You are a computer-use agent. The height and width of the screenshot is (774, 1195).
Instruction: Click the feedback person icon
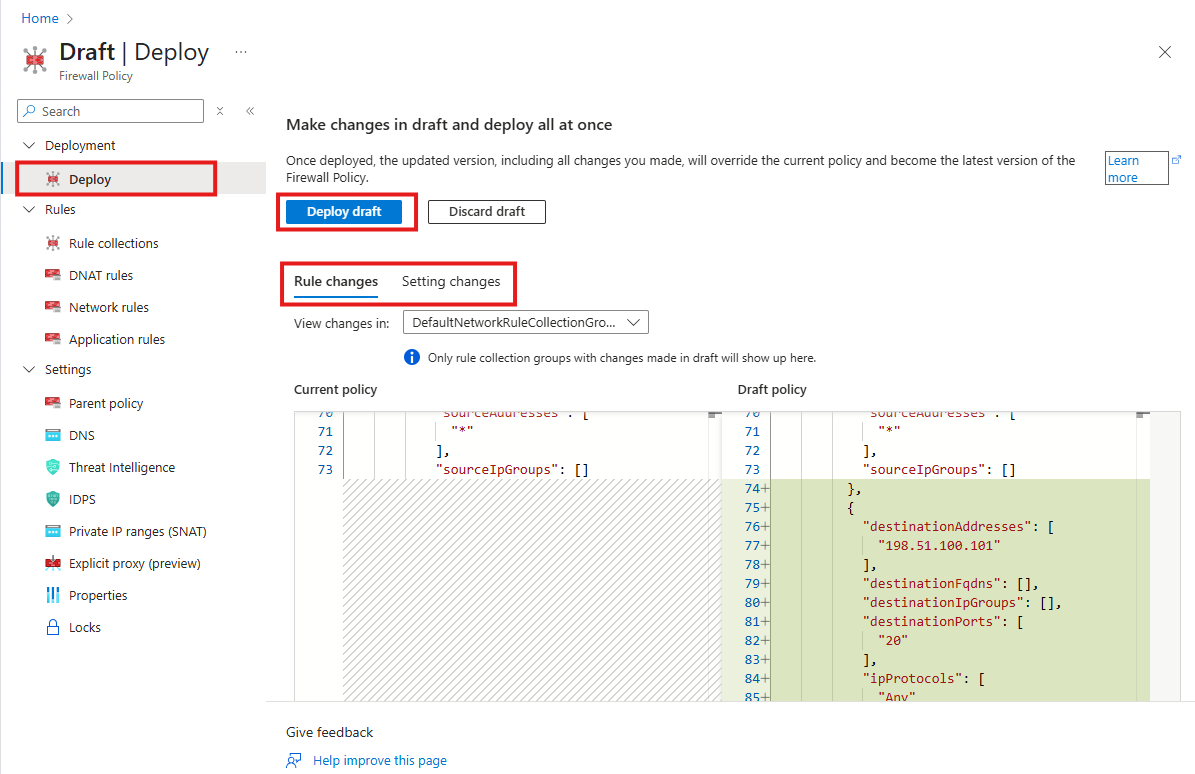tap(294, 760)
